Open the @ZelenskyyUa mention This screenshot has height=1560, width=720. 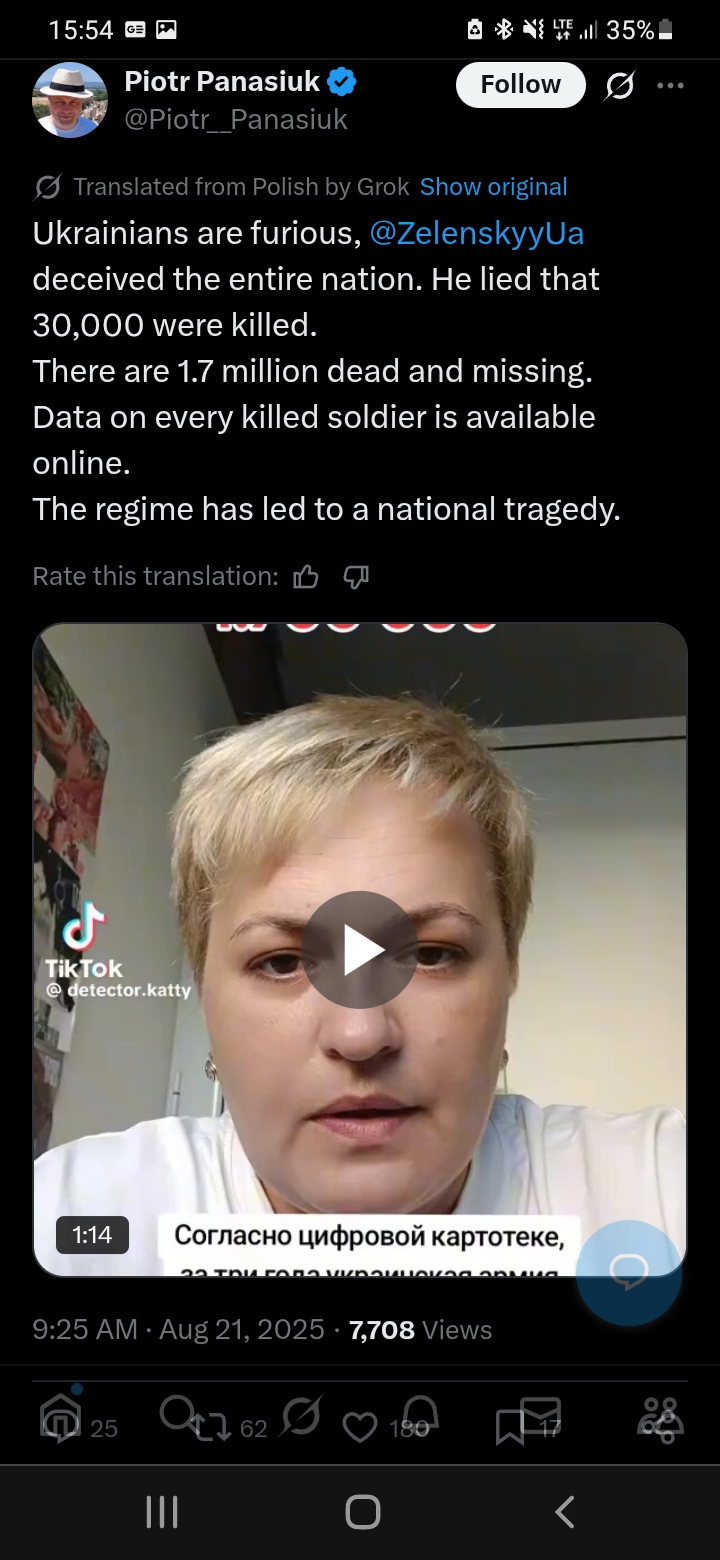point(477,233)
